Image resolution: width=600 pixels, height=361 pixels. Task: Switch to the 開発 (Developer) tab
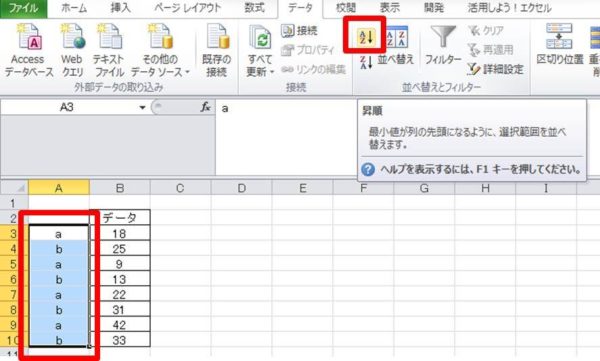tap(434, 8)
